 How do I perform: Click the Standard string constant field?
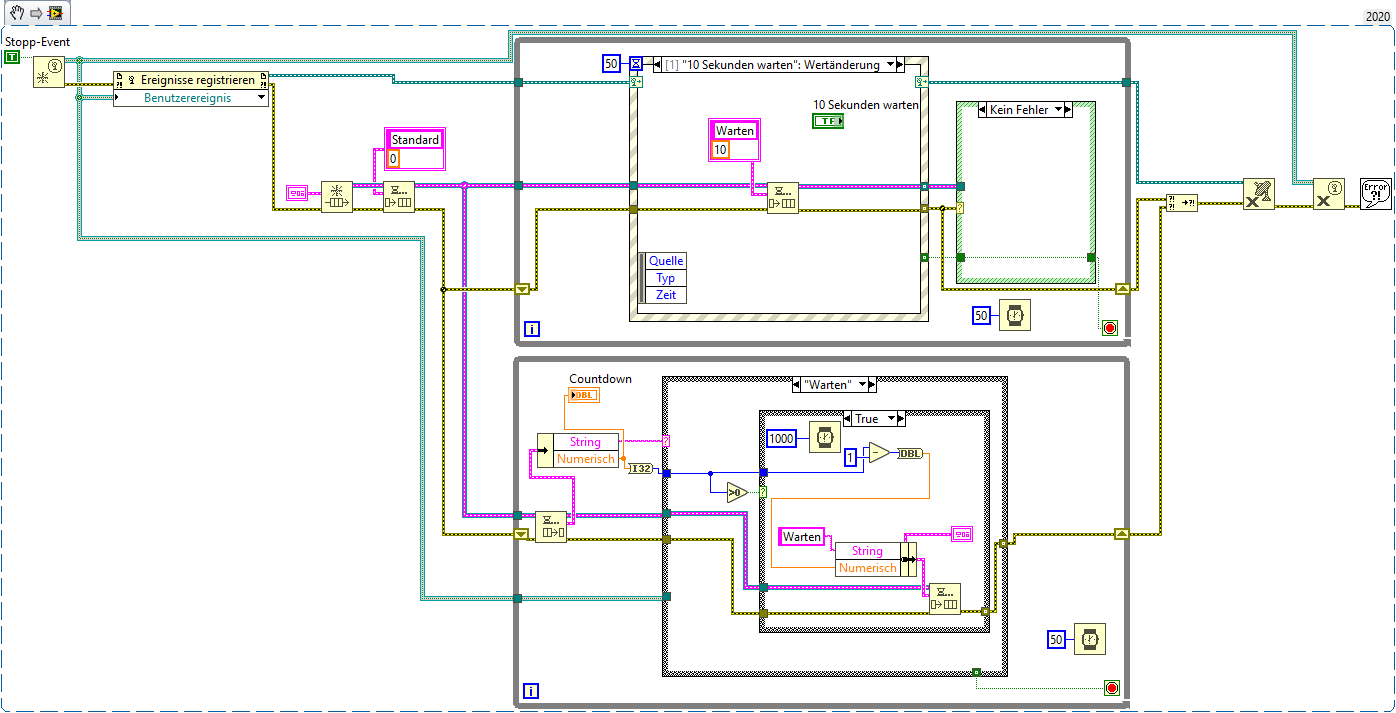click(414, 140)
